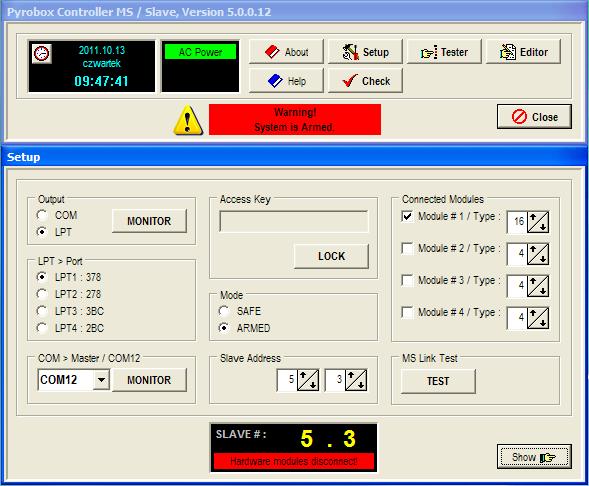Change Module # 2 type stepper
This screenshot has height=486, width=589.
point(538,254)
